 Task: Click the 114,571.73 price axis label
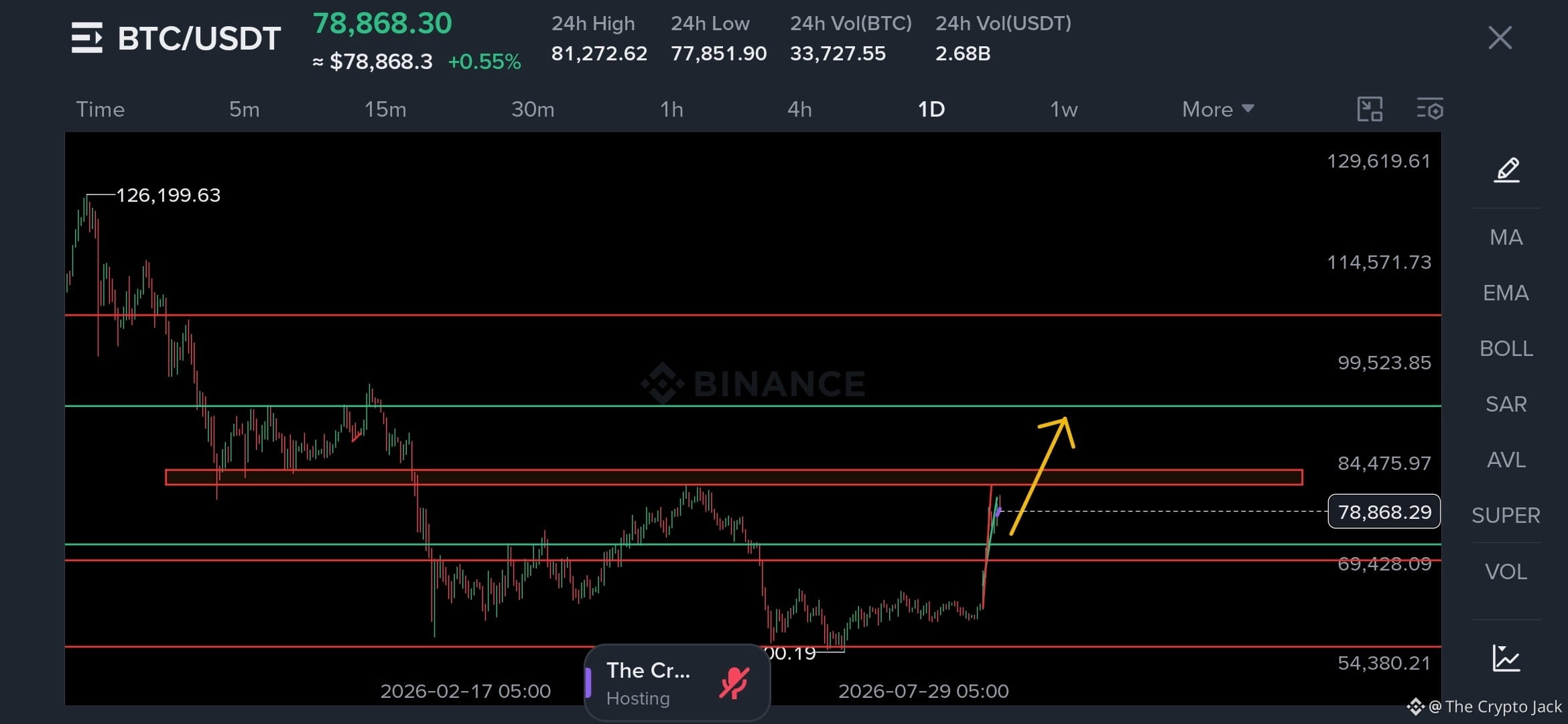[1379, 262]
